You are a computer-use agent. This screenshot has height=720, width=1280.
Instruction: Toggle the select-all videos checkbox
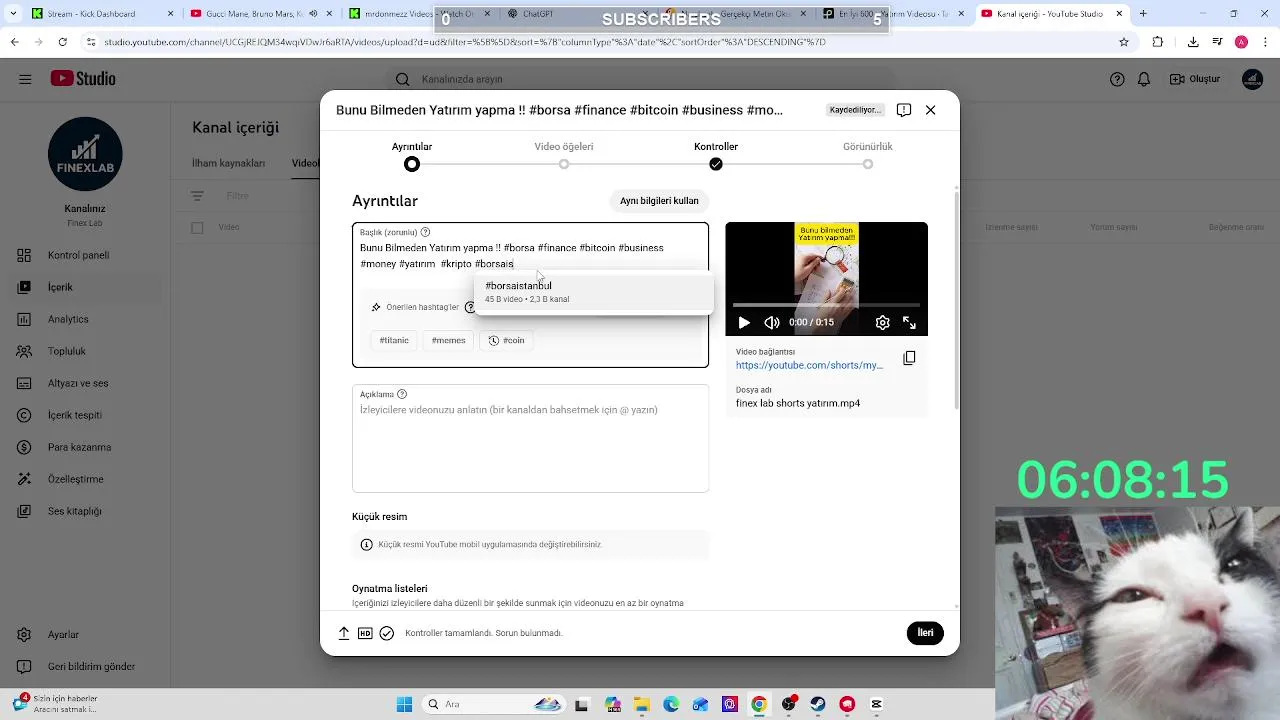[197, 227]
